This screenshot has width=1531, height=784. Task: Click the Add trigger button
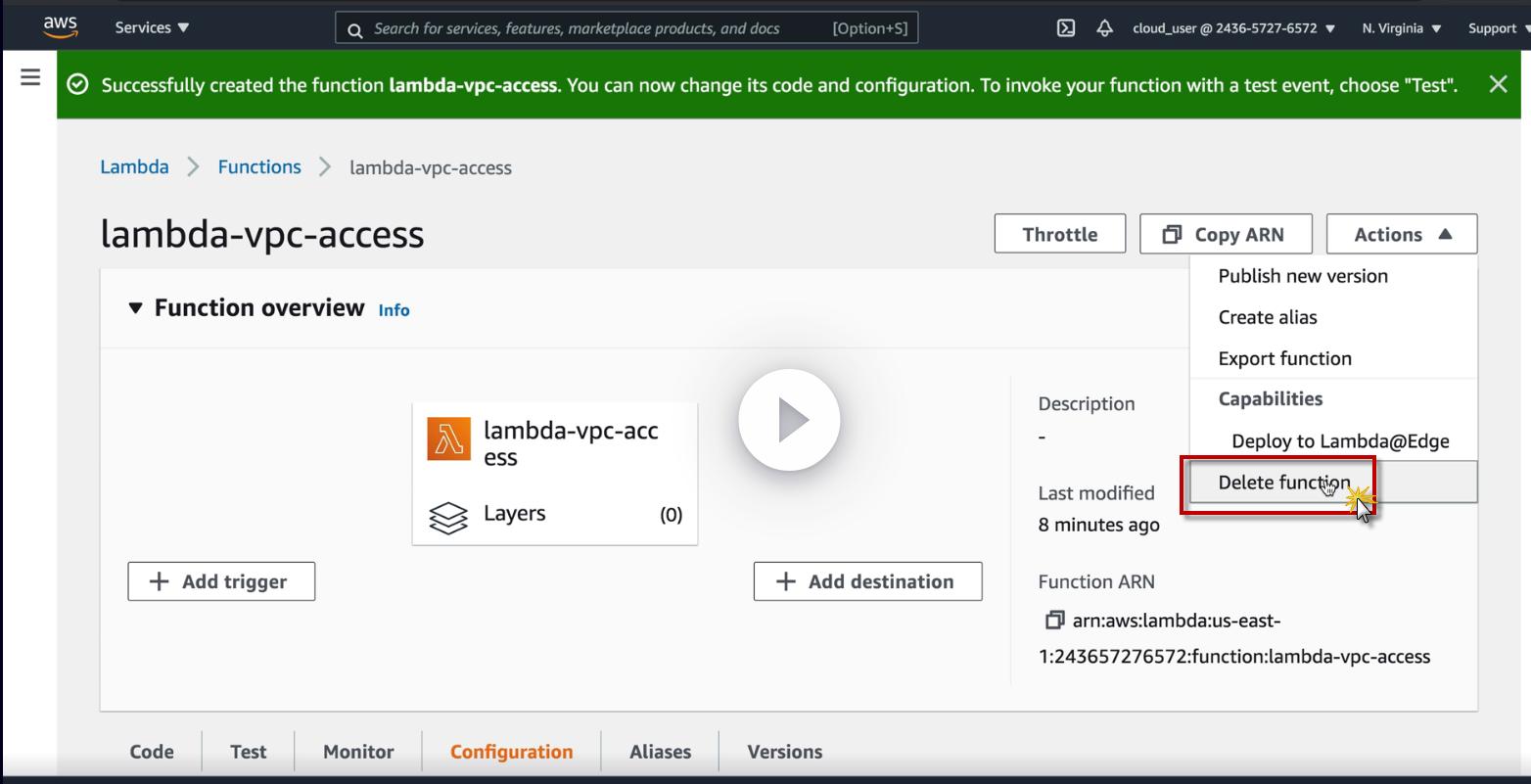(x=221, y=581)
